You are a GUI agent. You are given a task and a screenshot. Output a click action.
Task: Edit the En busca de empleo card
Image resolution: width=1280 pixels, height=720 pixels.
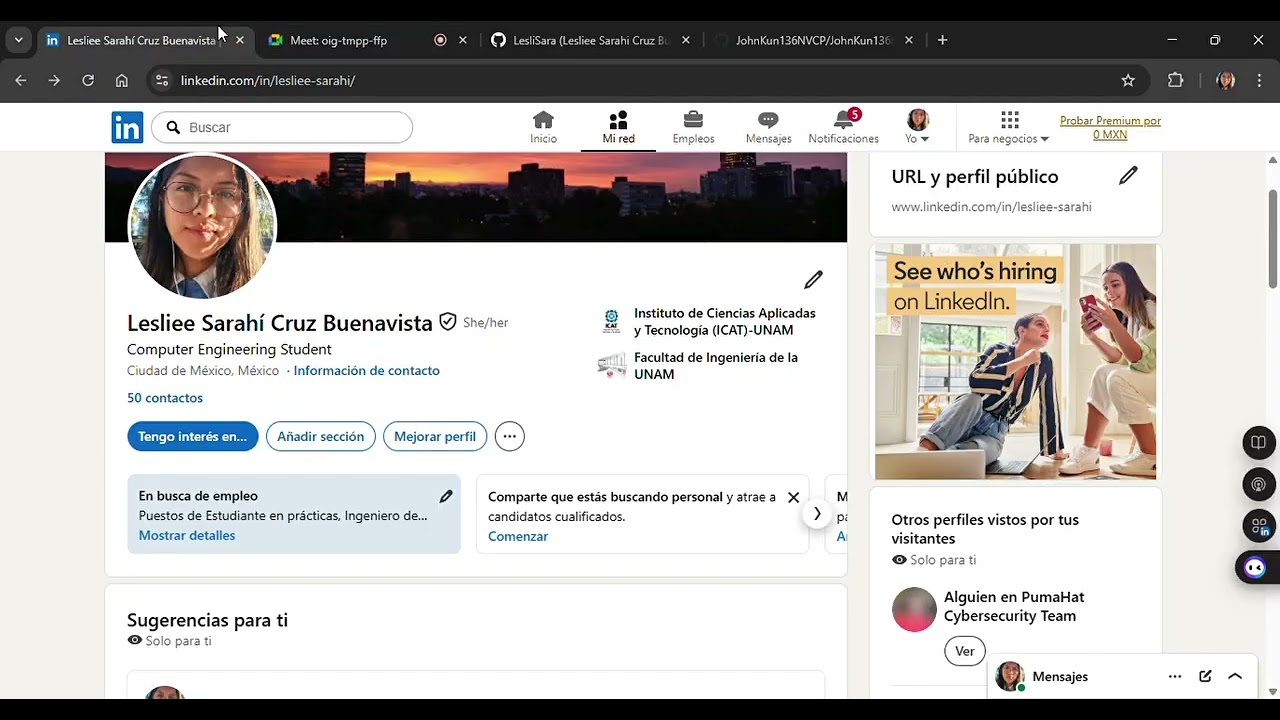446,496
